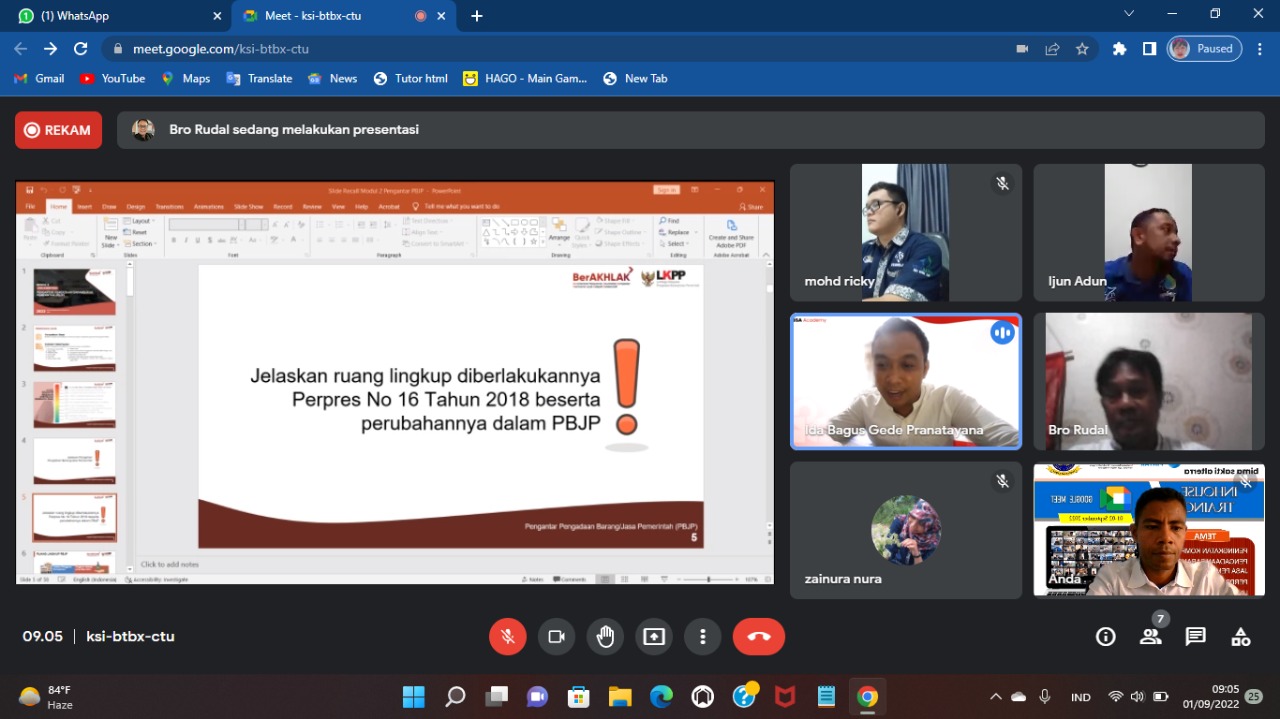Open the chat messages panel

(x=1195, y=637)
